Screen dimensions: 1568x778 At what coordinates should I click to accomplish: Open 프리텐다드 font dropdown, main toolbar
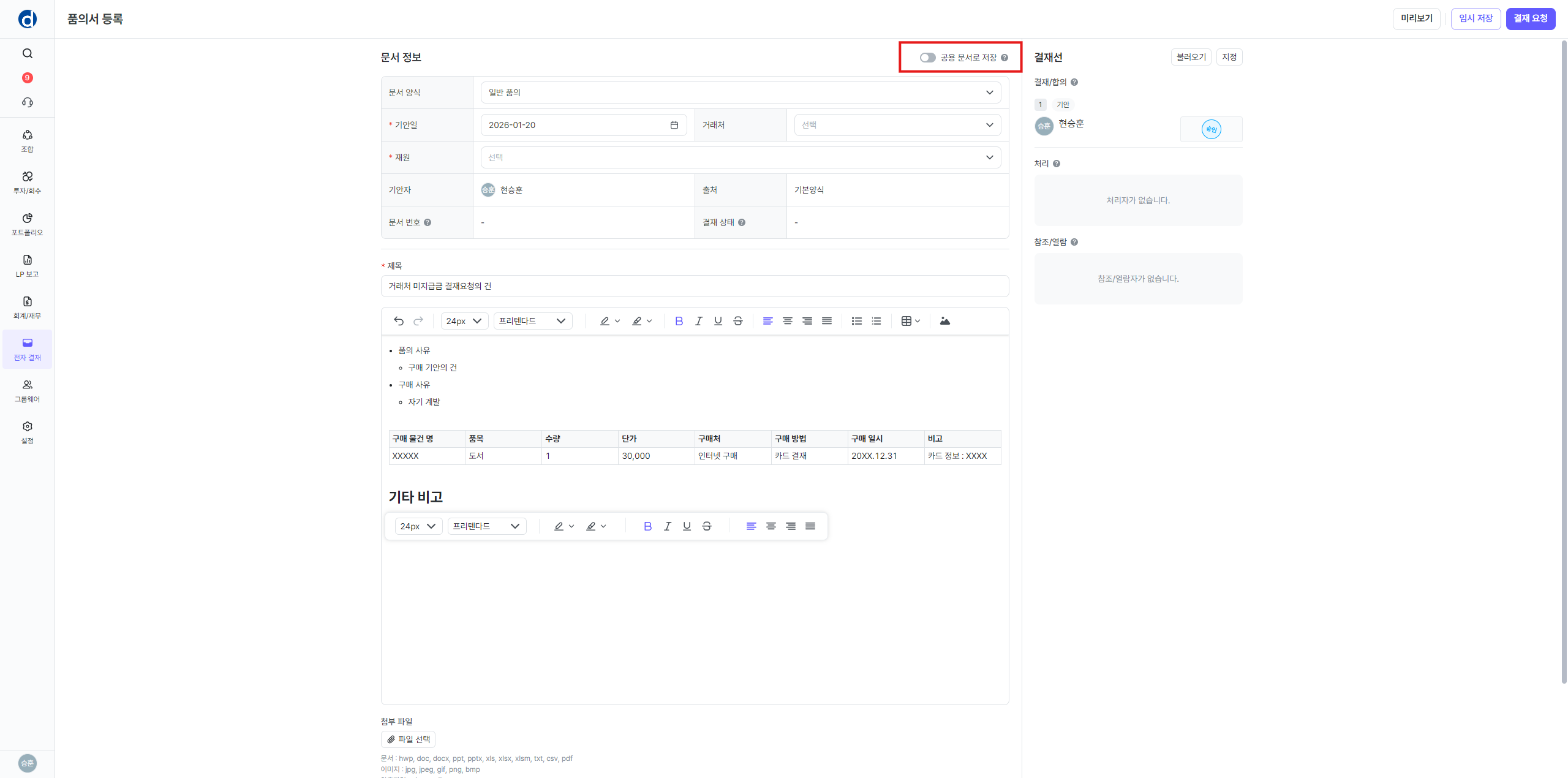point(533,321)
